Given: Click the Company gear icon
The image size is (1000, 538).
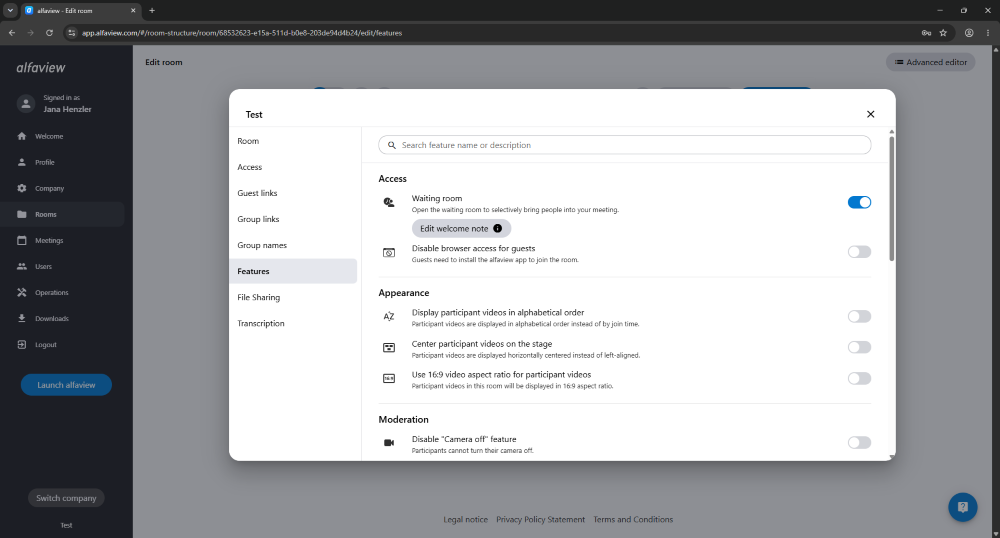Looking at the screenshot, I should pos(22,188).
